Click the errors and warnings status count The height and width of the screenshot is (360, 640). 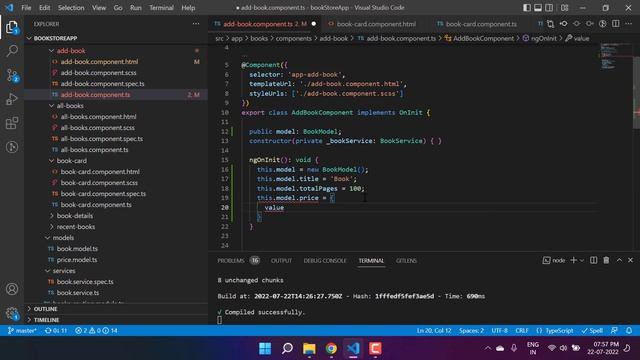click(96, 330)
